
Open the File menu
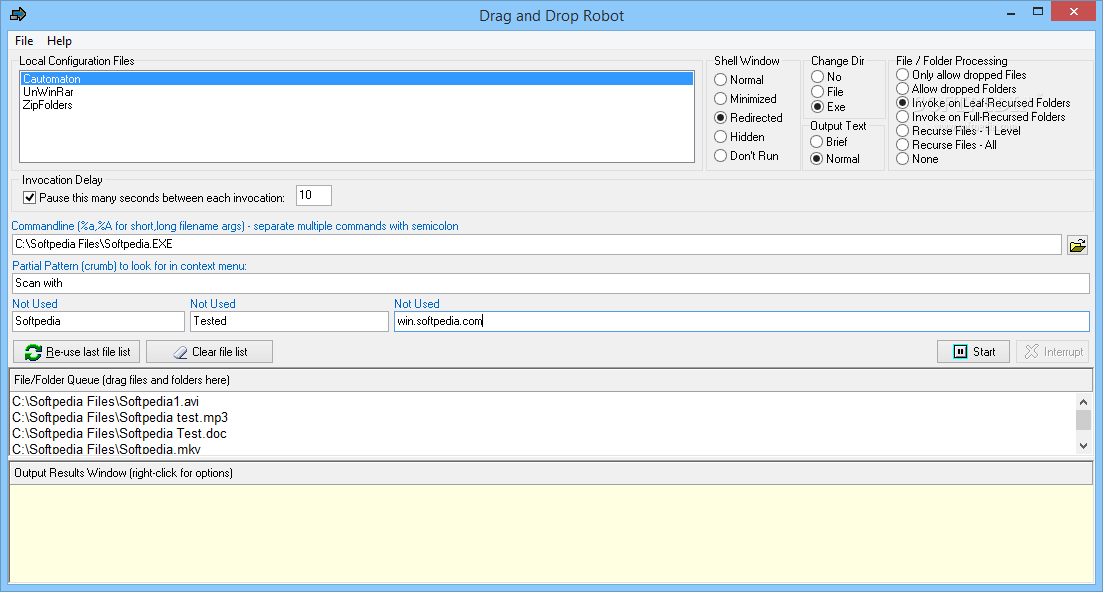point(24,41)
